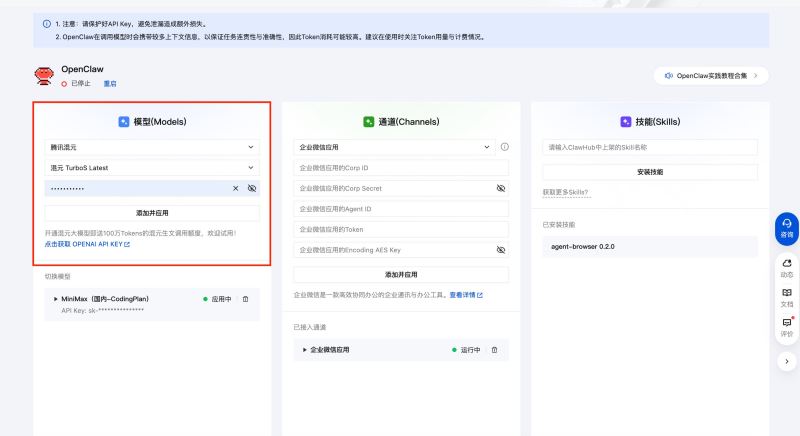Focus the 企业微信应用的Token field
The image size is (800, 436).
tap(401, 229)
